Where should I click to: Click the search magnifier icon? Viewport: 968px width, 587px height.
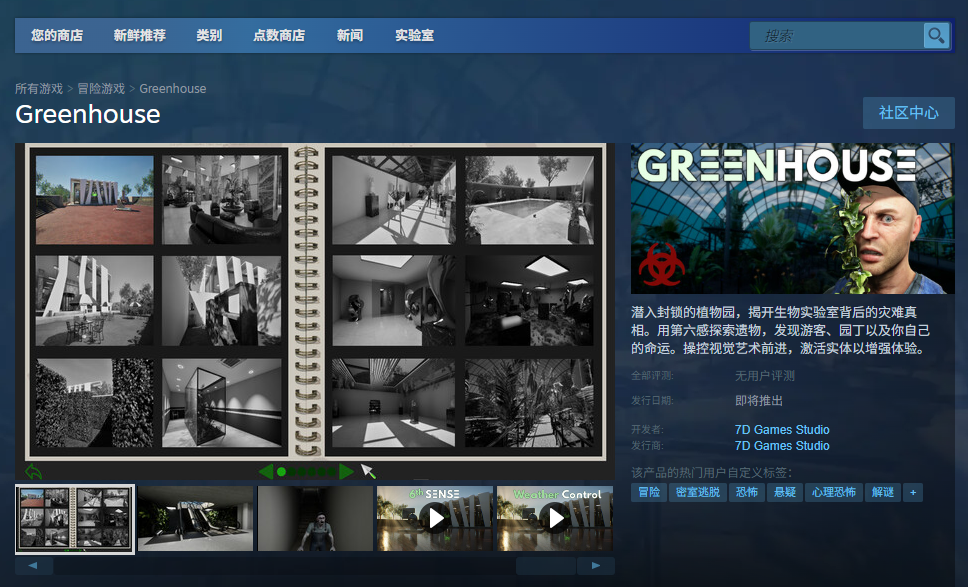[936, 35]
